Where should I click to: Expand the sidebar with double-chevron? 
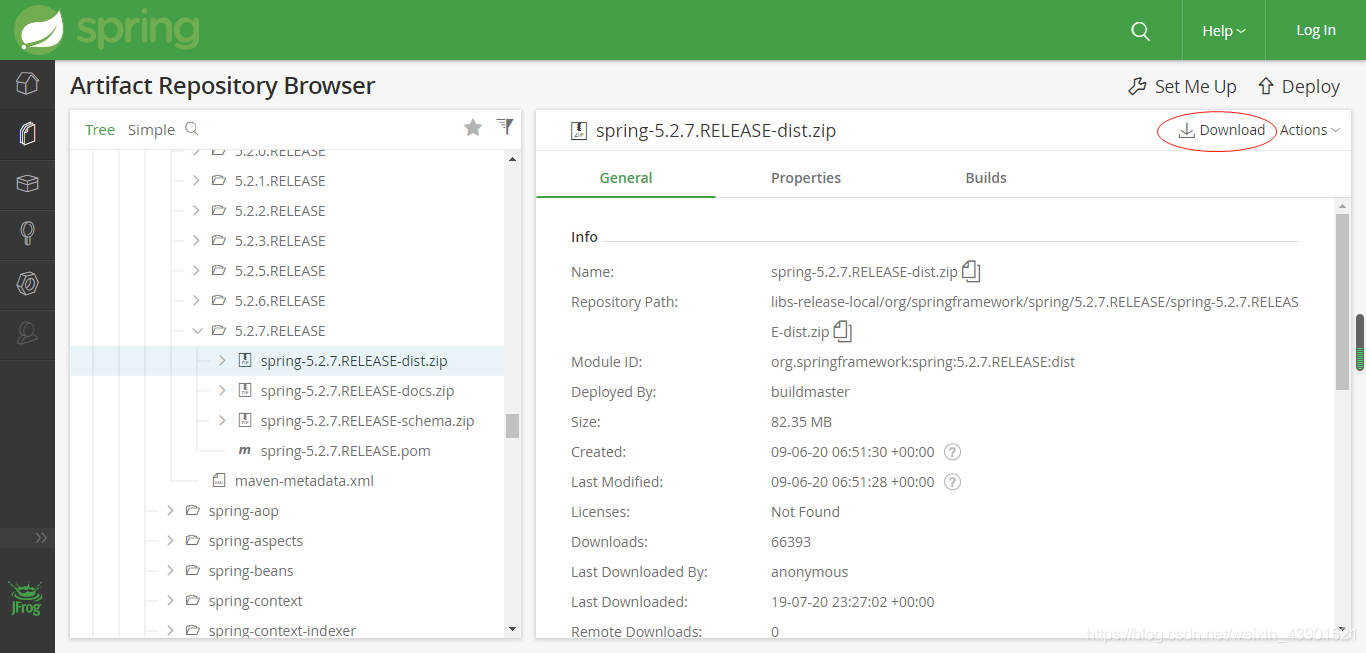41,538
